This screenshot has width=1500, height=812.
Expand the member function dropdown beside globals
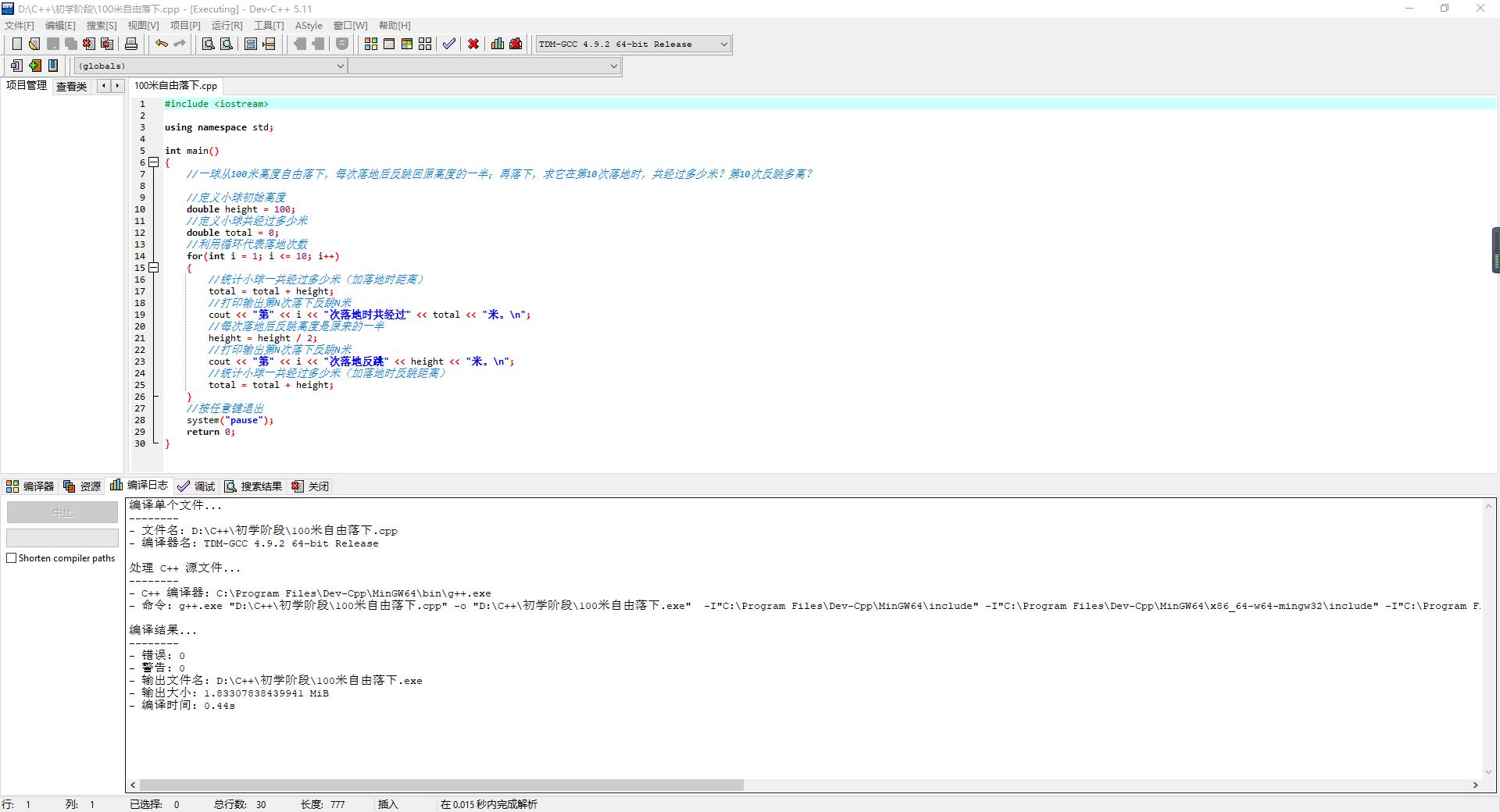click(613, 66)
